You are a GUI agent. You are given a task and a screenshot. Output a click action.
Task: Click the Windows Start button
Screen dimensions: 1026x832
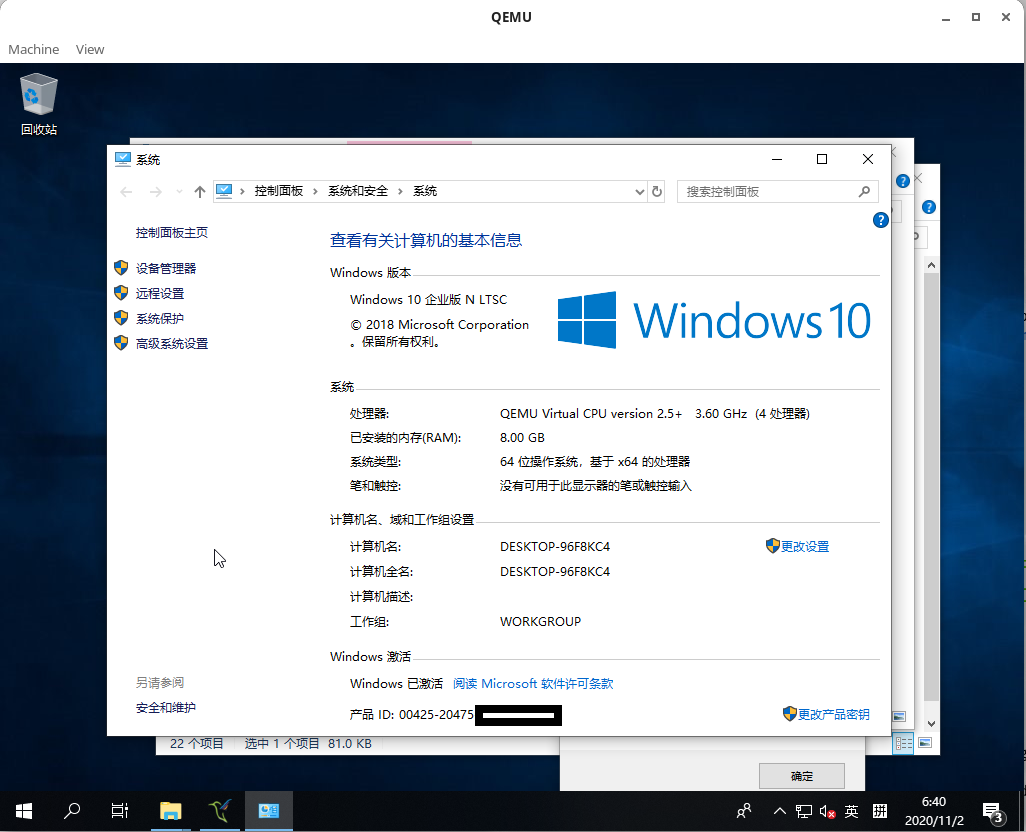pyautogui.click(x=24, y=811)
